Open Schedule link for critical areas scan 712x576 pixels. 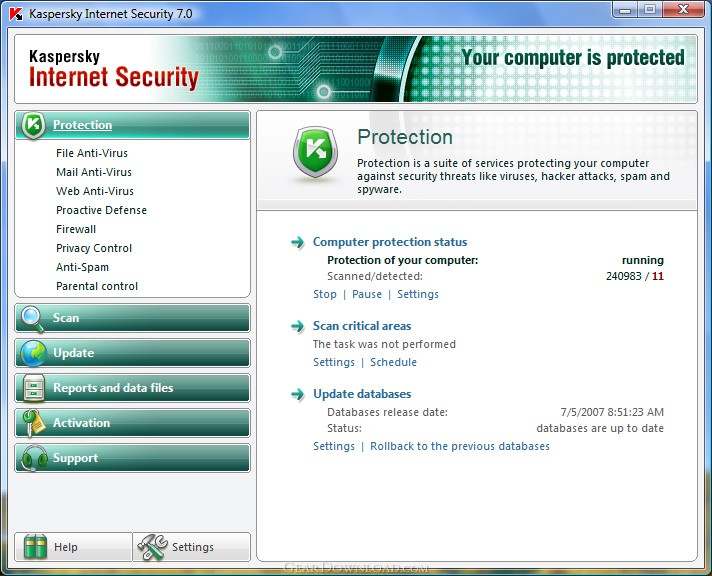pyautogui.click(x=393, y=362)
